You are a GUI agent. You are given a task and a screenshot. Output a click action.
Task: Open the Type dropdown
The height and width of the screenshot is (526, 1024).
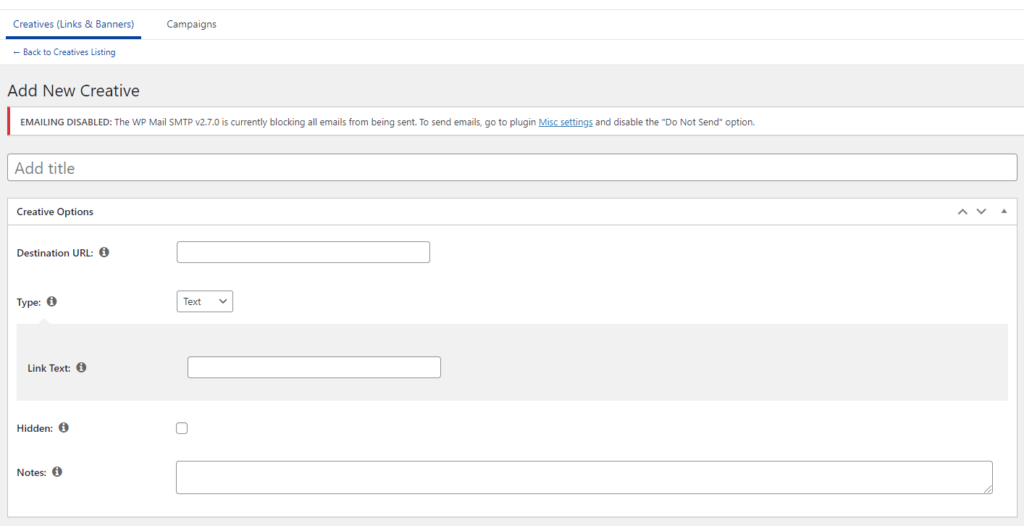tap(204, 301)
